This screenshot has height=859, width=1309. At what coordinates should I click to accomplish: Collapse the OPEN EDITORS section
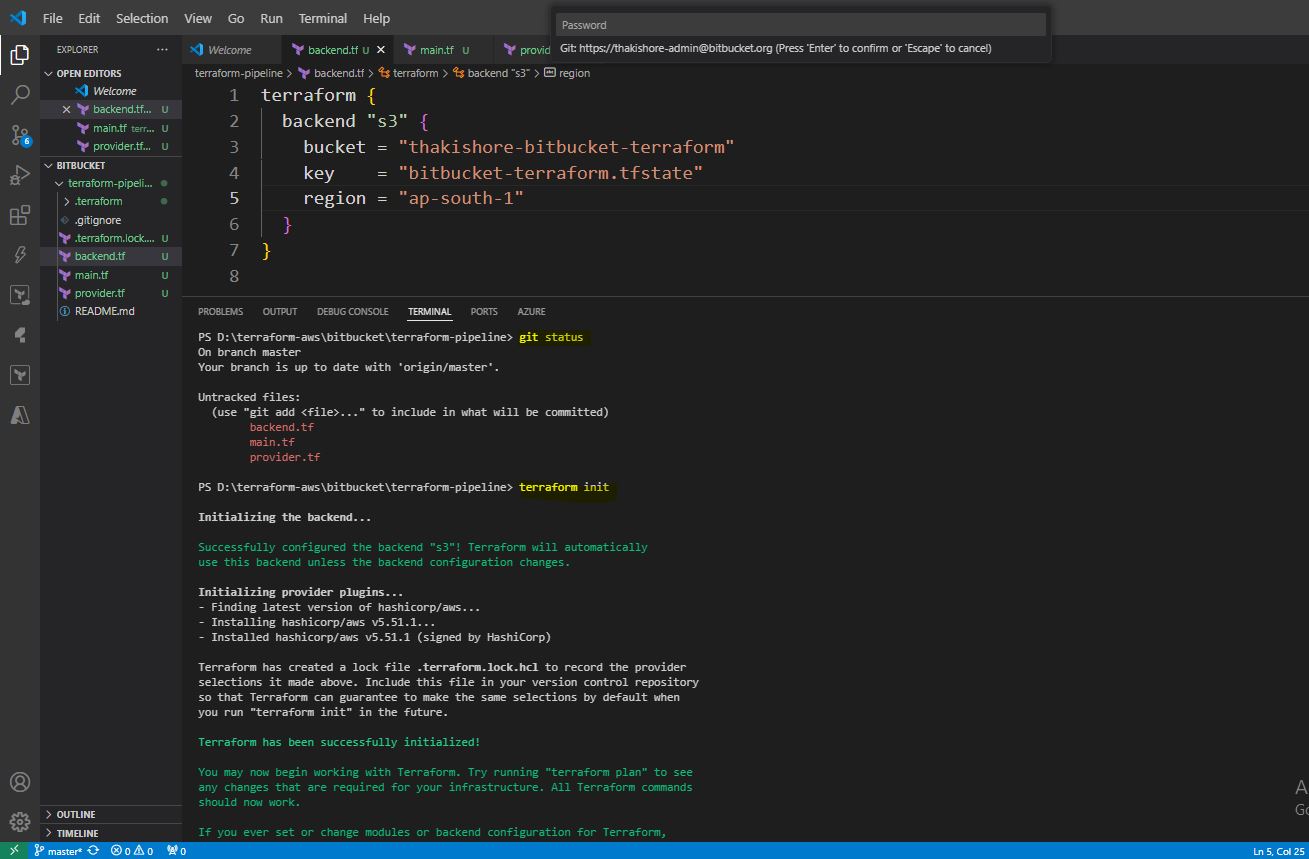click(x=88, y=73)
